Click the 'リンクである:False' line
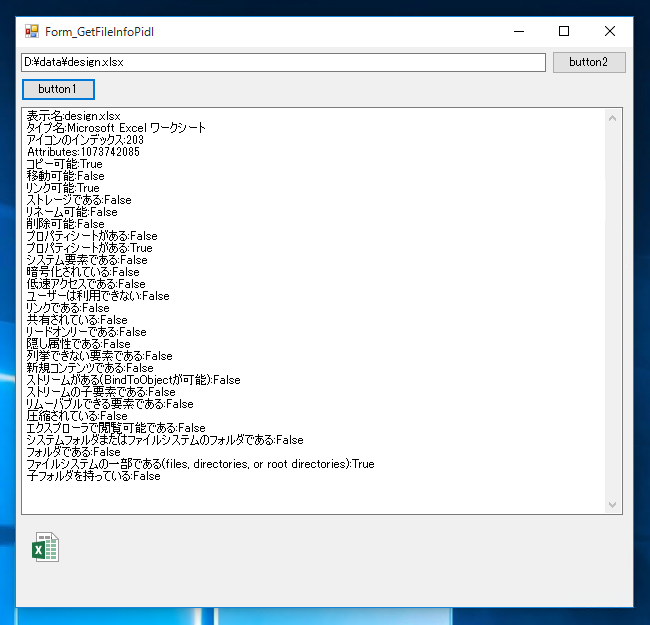 [68, 308]
